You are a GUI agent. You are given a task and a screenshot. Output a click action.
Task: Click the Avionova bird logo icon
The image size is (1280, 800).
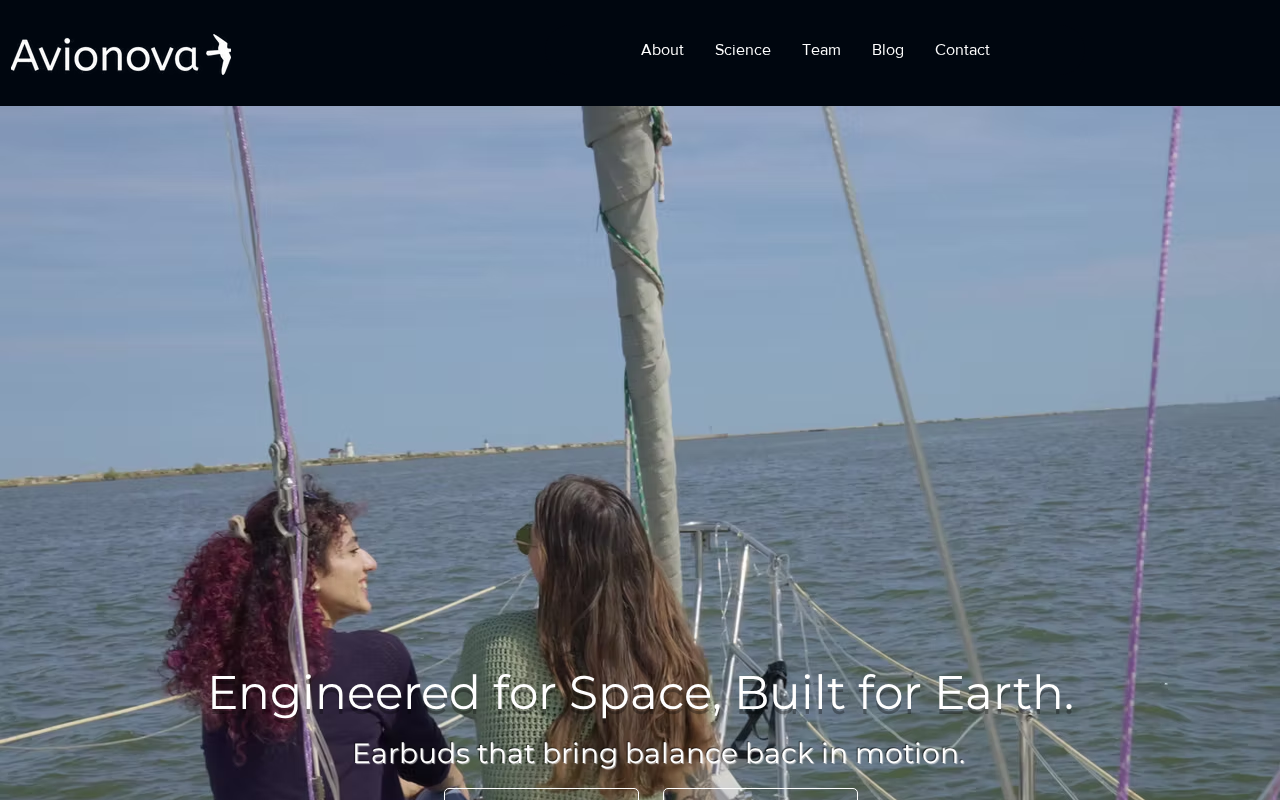[x=219, y=54]
